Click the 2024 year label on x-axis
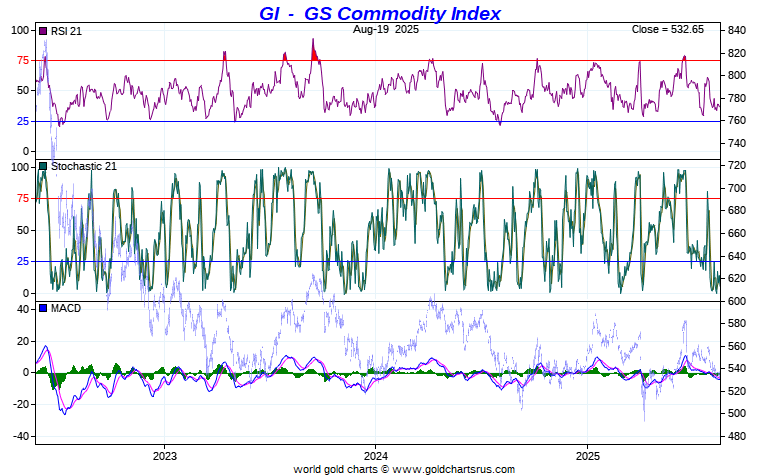The height and width of the screenshot is (475, 760). pyautogui.click(x=375, y=454)
